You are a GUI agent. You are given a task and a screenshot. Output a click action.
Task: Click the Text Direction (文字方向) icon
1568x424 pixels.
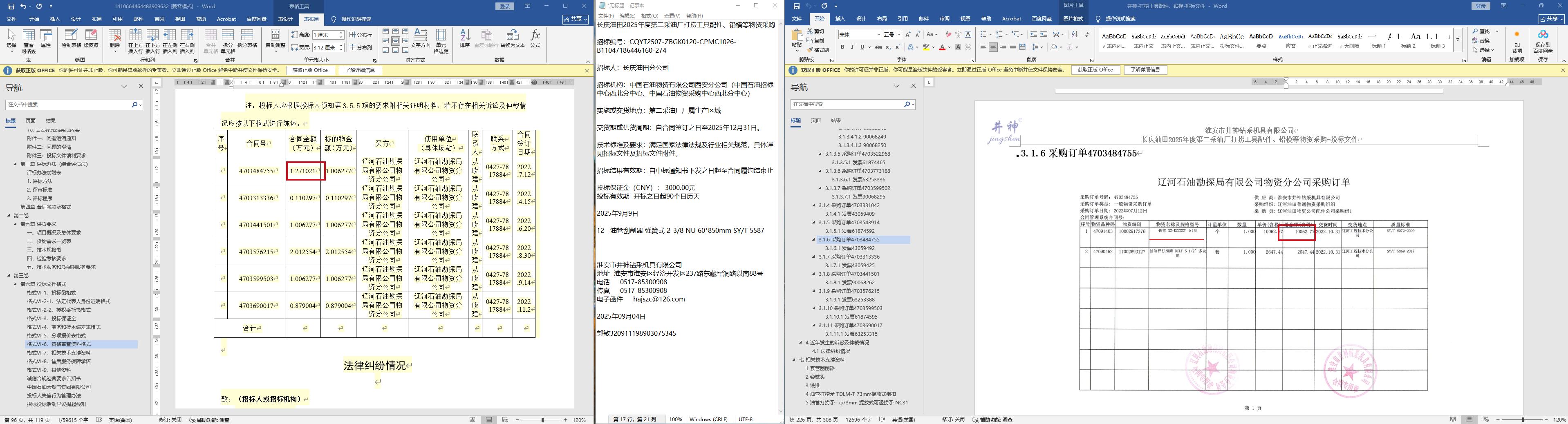[421, 38]
